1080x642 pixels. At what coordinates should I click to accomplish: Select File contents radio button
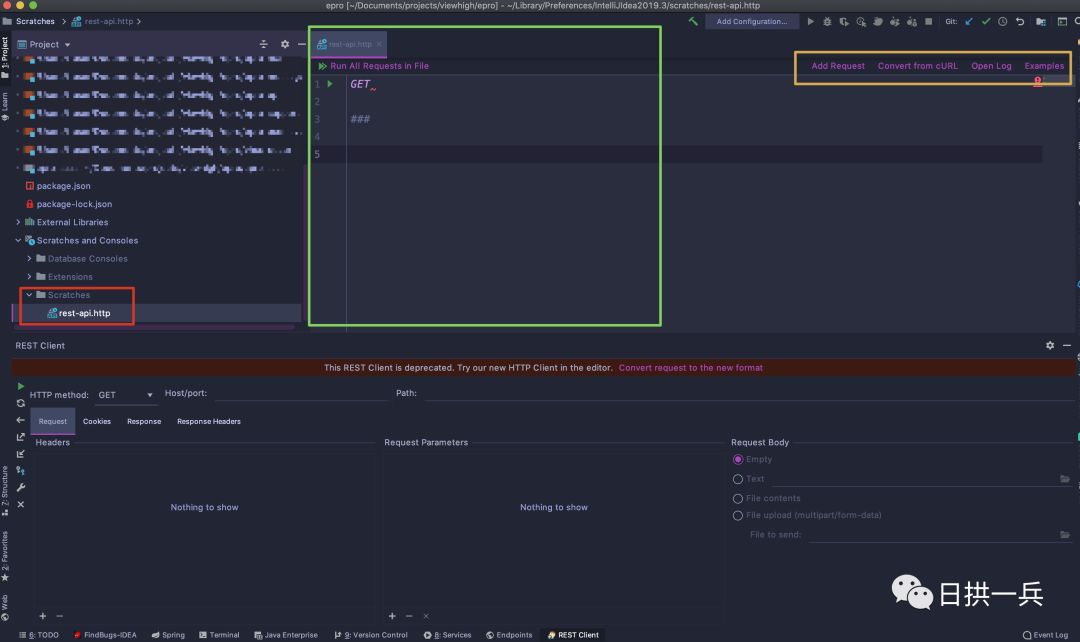[738, 498]
